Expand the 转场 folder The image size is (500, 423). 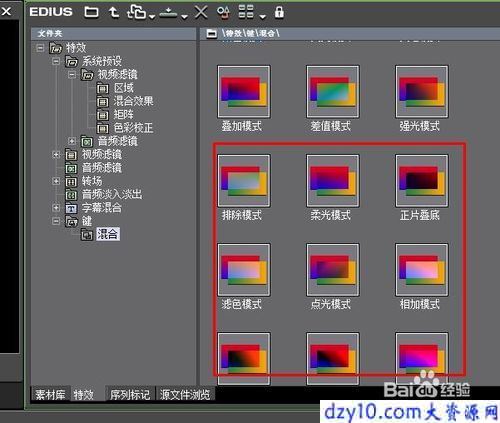point(56,181)
